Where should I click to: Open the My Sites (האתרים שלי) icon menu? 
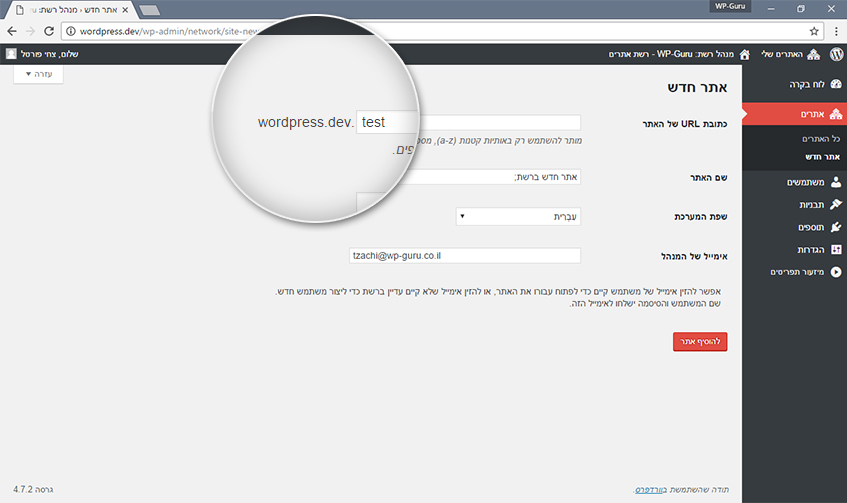[814, 54]
